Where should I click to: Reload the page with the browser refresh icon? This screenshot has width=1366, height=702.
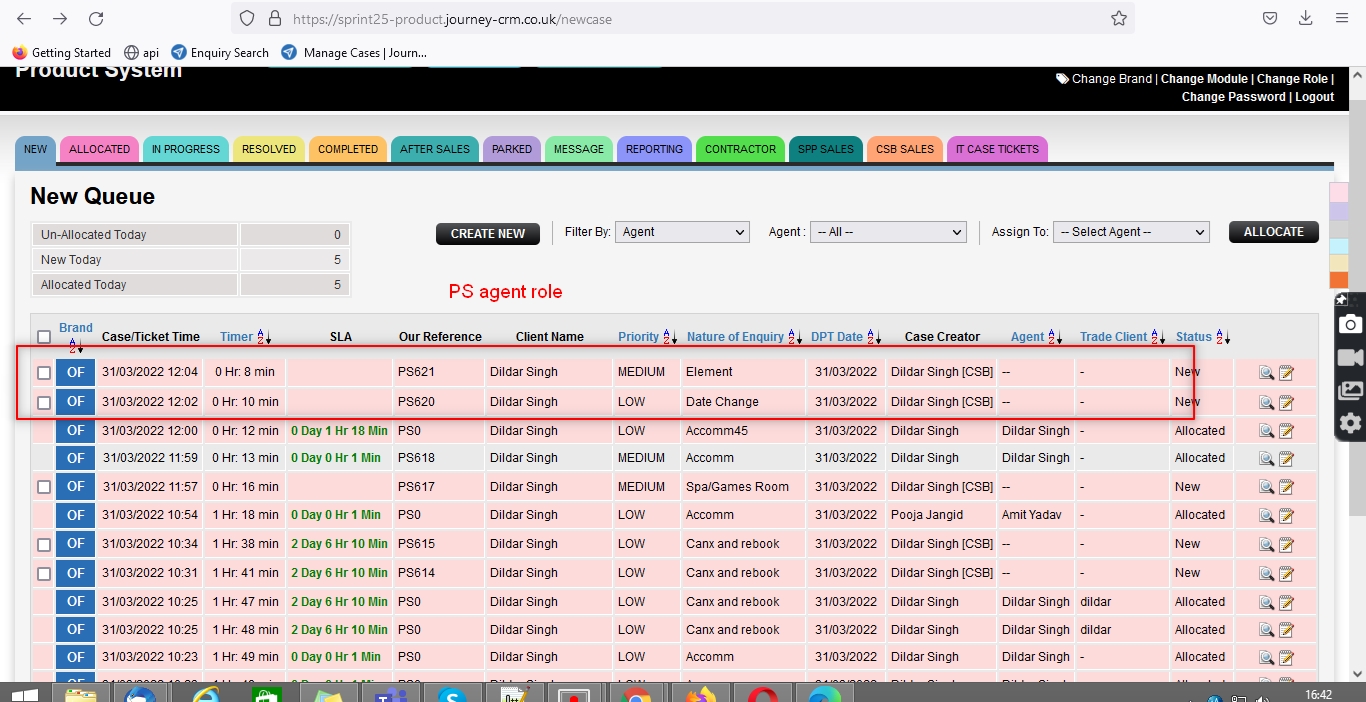click(x=96, y=19)
